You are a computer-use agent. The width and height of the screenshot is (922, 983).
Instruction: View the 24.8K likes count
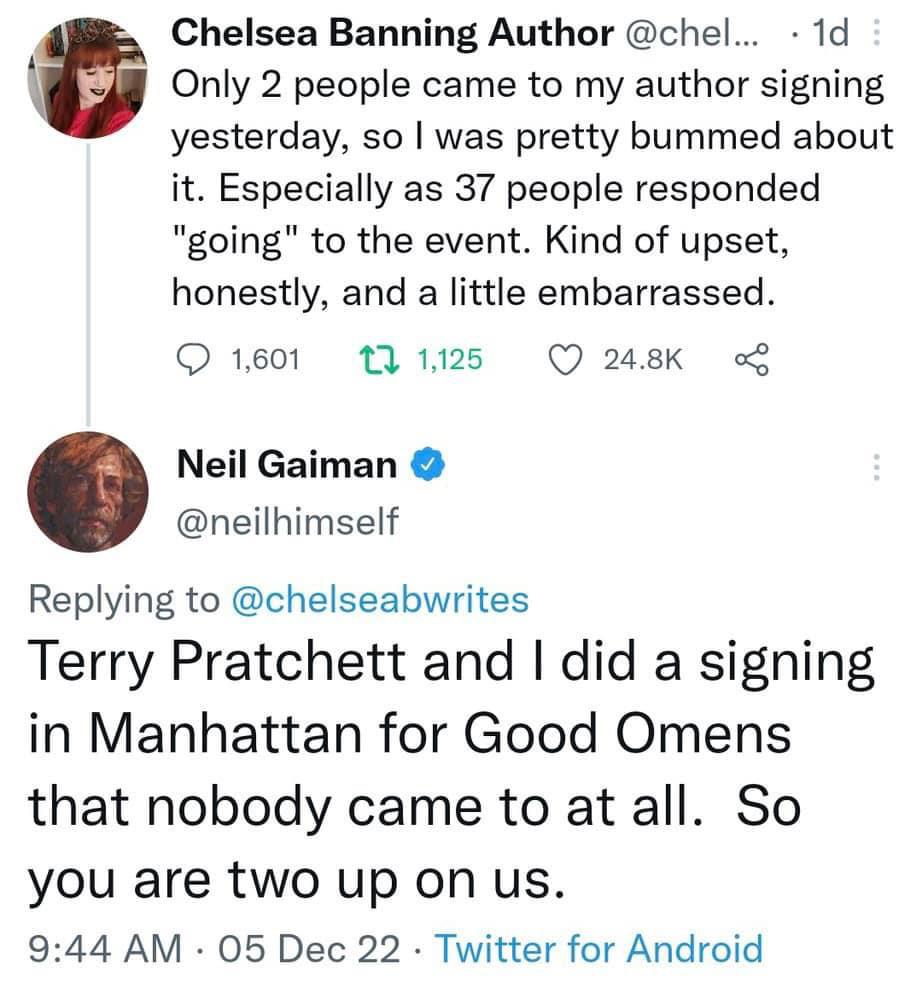click(x=644, y=359)
